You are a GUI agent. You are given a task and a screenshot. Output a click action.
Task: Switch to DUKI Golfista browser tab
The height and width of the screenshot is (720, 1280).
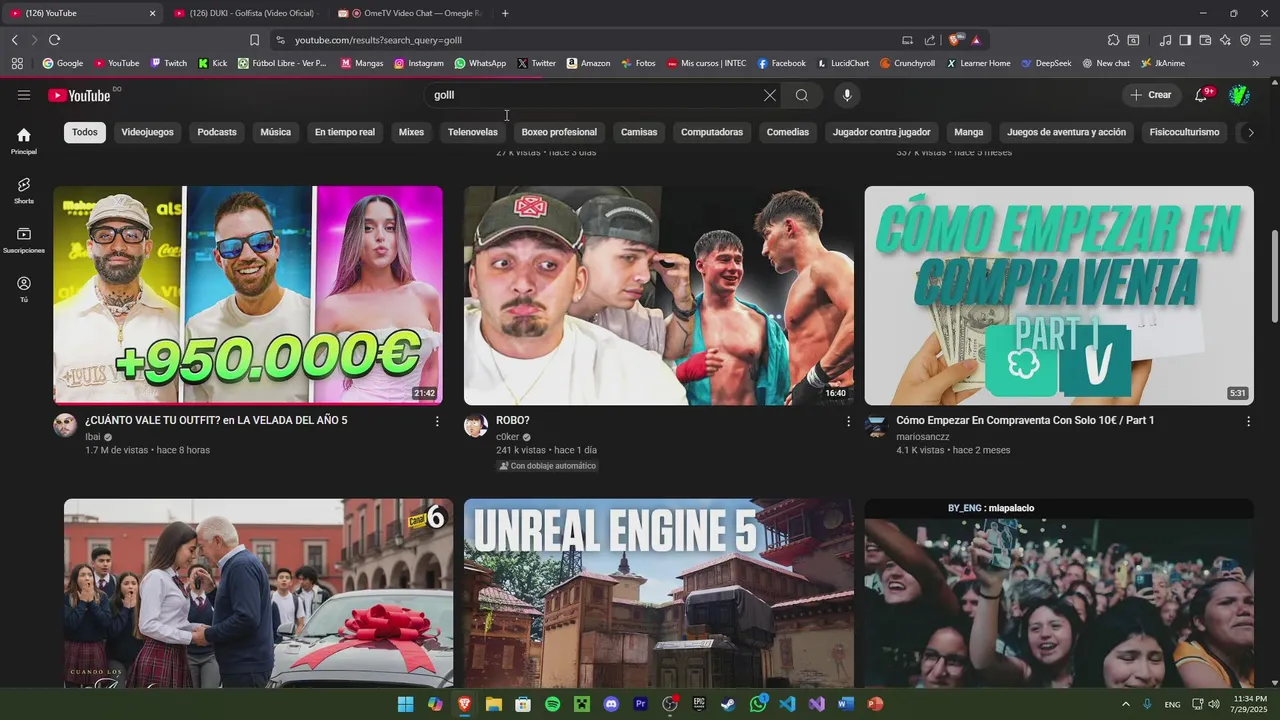(245, 13)
